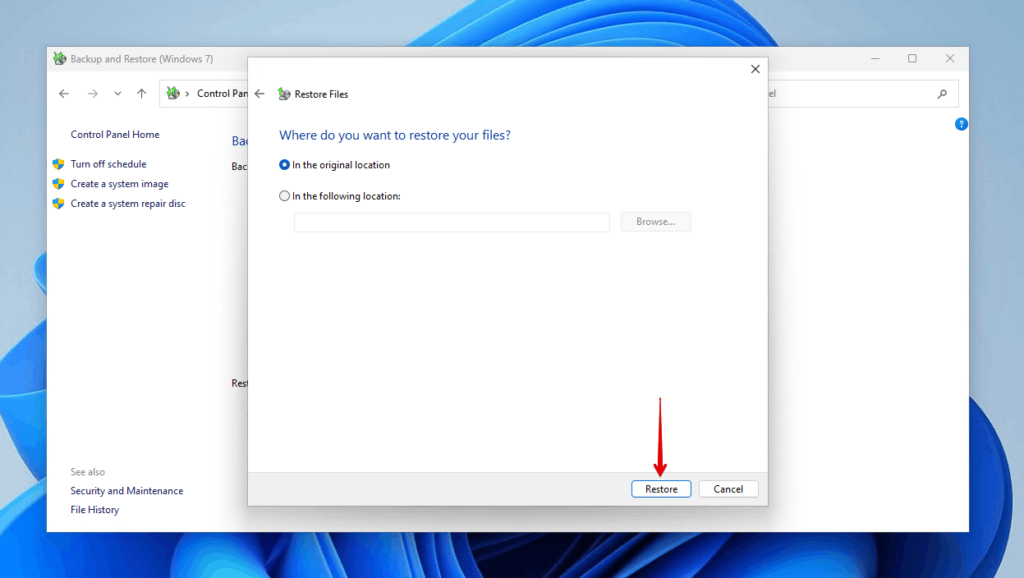Open the File History link
Viewport: 1024px width, 578px height.
coord(94,509)
